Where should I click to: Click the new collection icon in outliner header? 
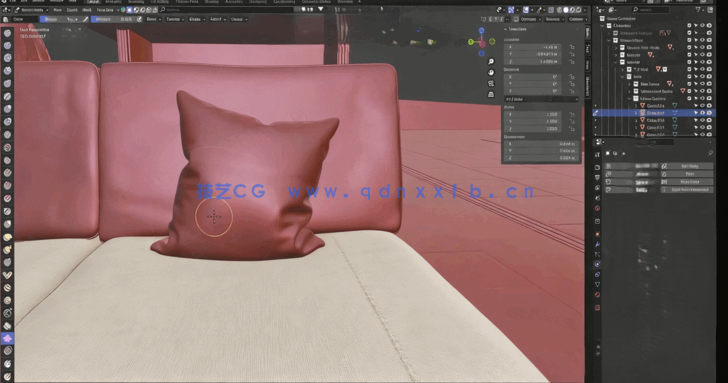[x=711, y=10]
